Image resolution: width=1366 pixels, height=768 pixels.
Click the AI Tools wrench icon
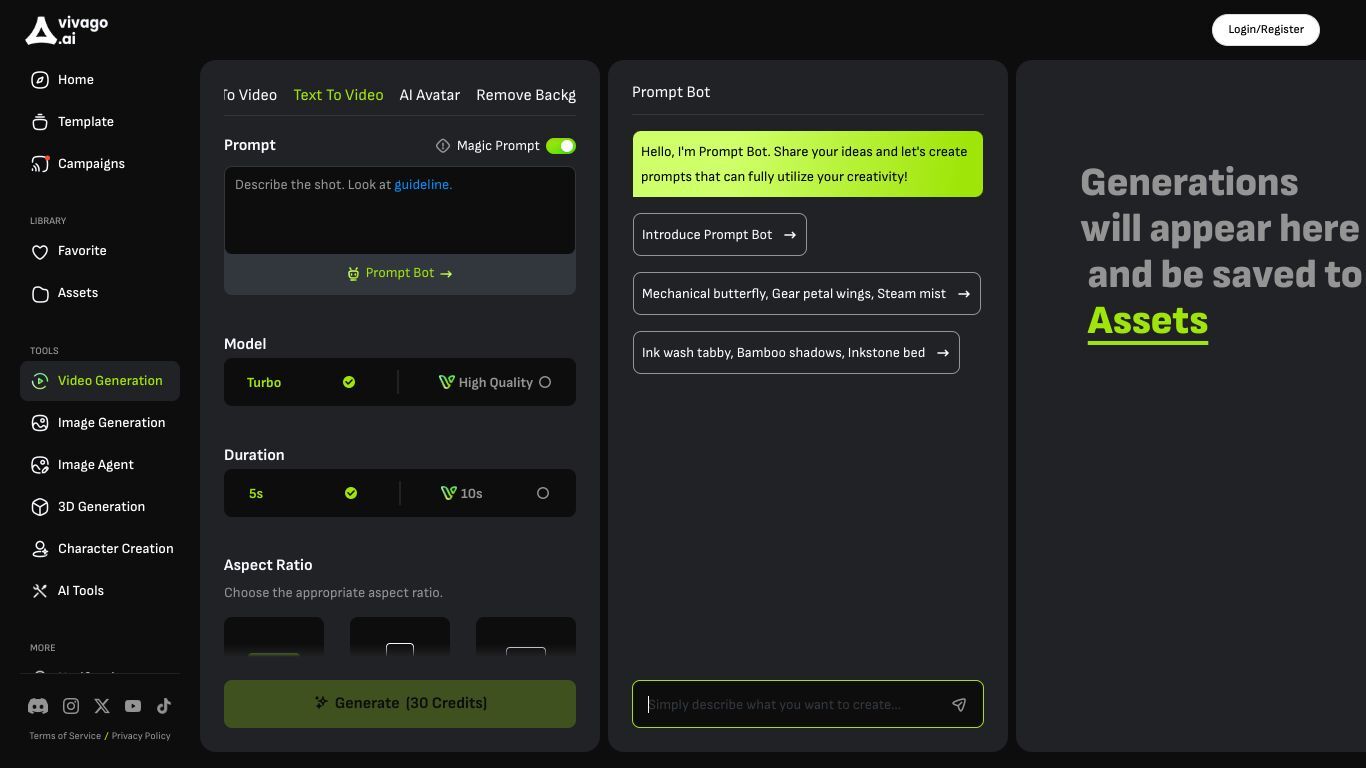point(40,591)
